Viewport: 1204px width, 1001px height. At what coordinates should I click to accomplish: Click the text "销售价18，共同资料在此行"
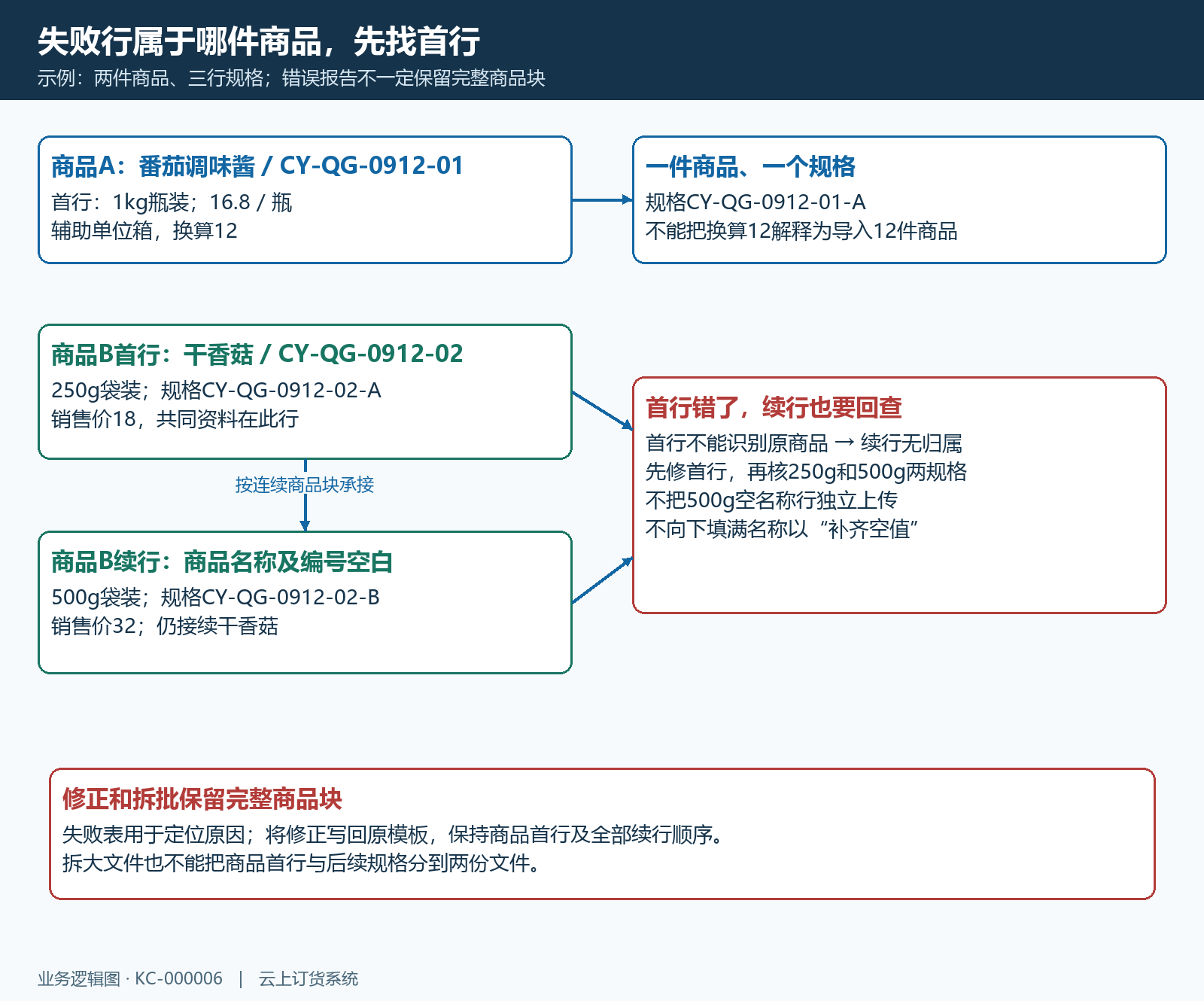tap(175, 419)
